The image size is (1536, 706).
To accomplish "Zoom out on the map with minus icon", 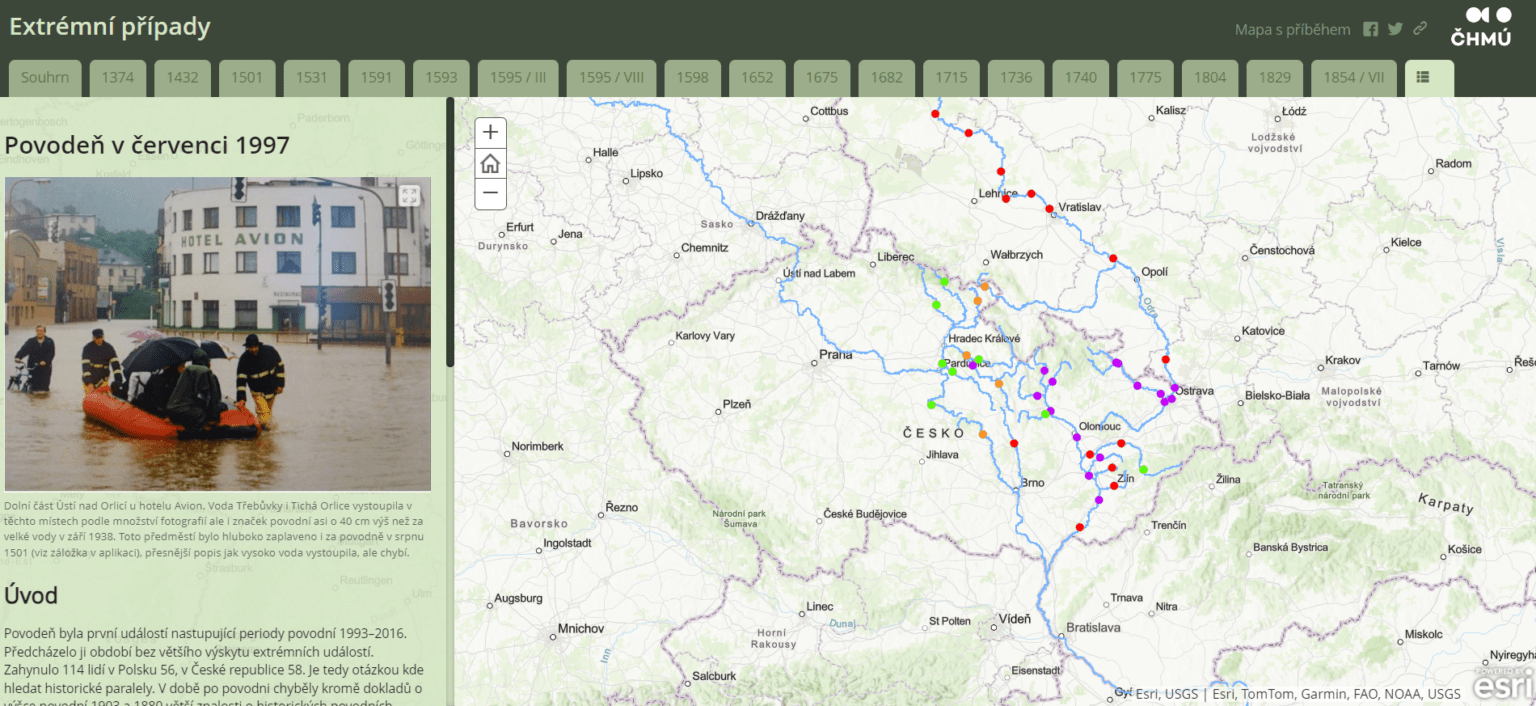I will tap(490, 194).
